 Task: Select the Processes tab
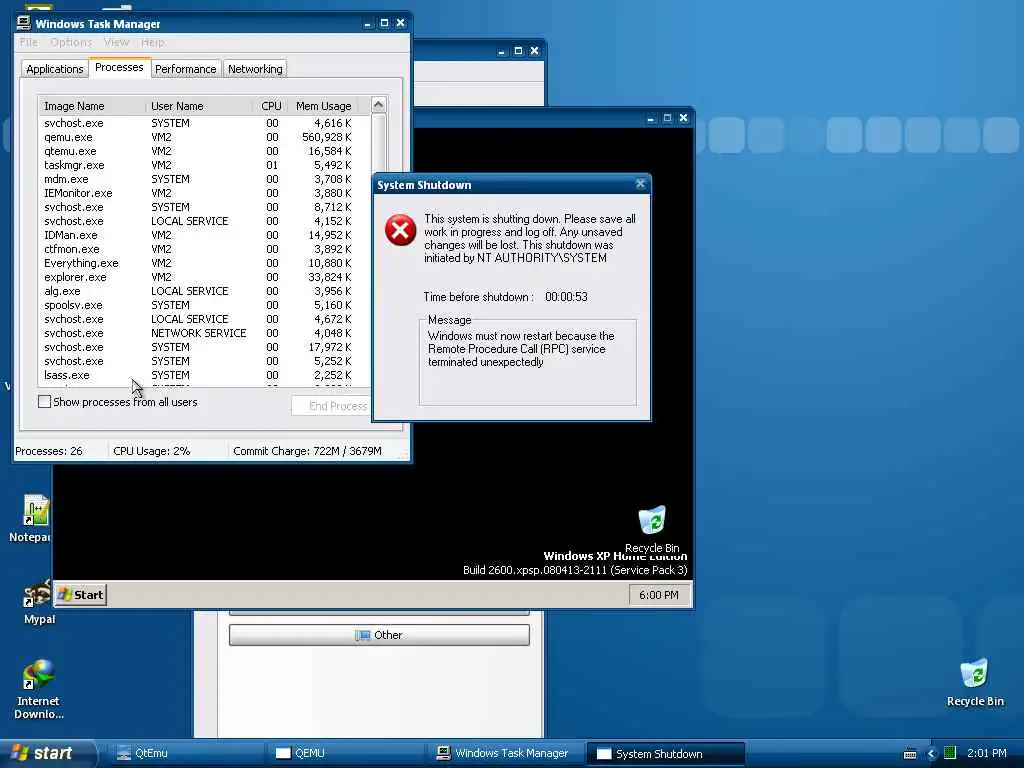pyautogui.click(x=119, y=67)
